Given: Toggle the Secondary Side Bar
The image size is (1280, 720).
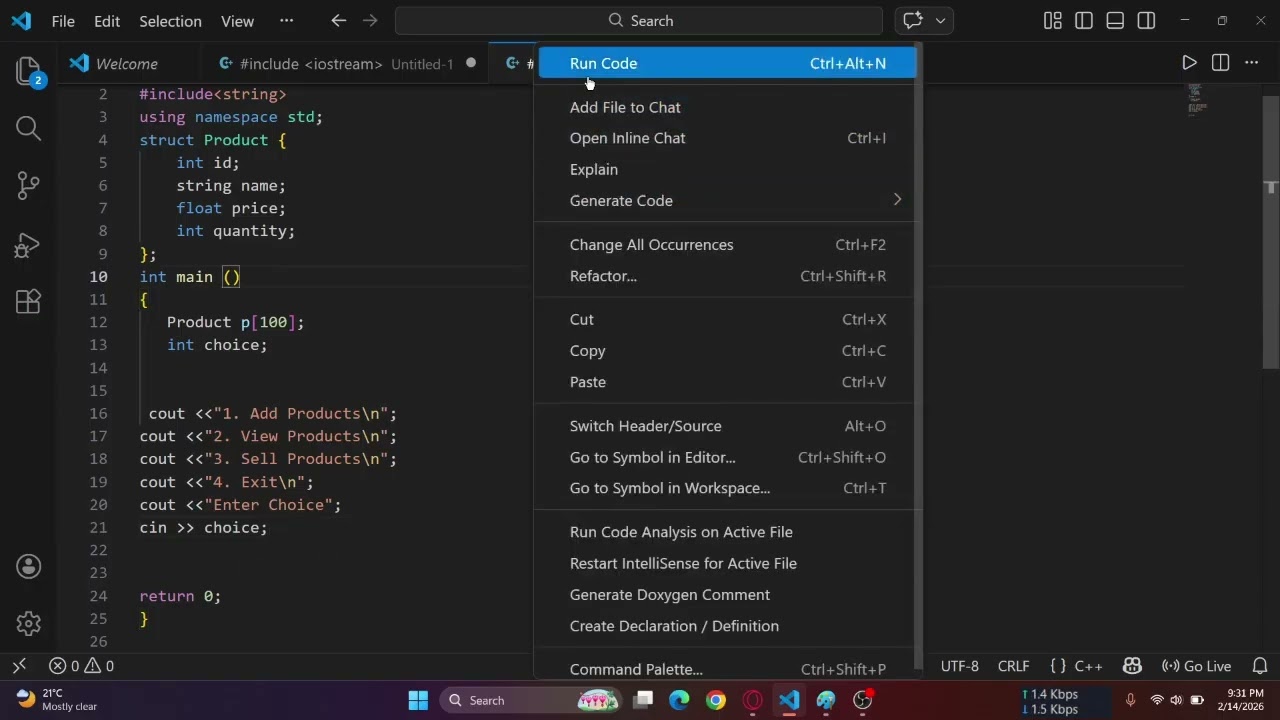Looking at the screenshot, I should point(1146,20).
